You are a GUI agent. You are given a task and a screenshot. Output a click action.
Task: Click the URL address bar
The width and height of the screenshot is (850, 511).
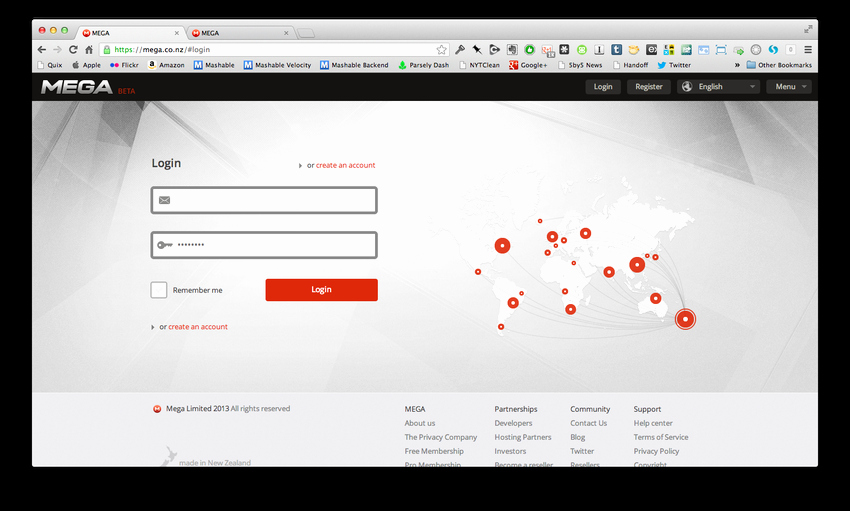coord(275,49)
